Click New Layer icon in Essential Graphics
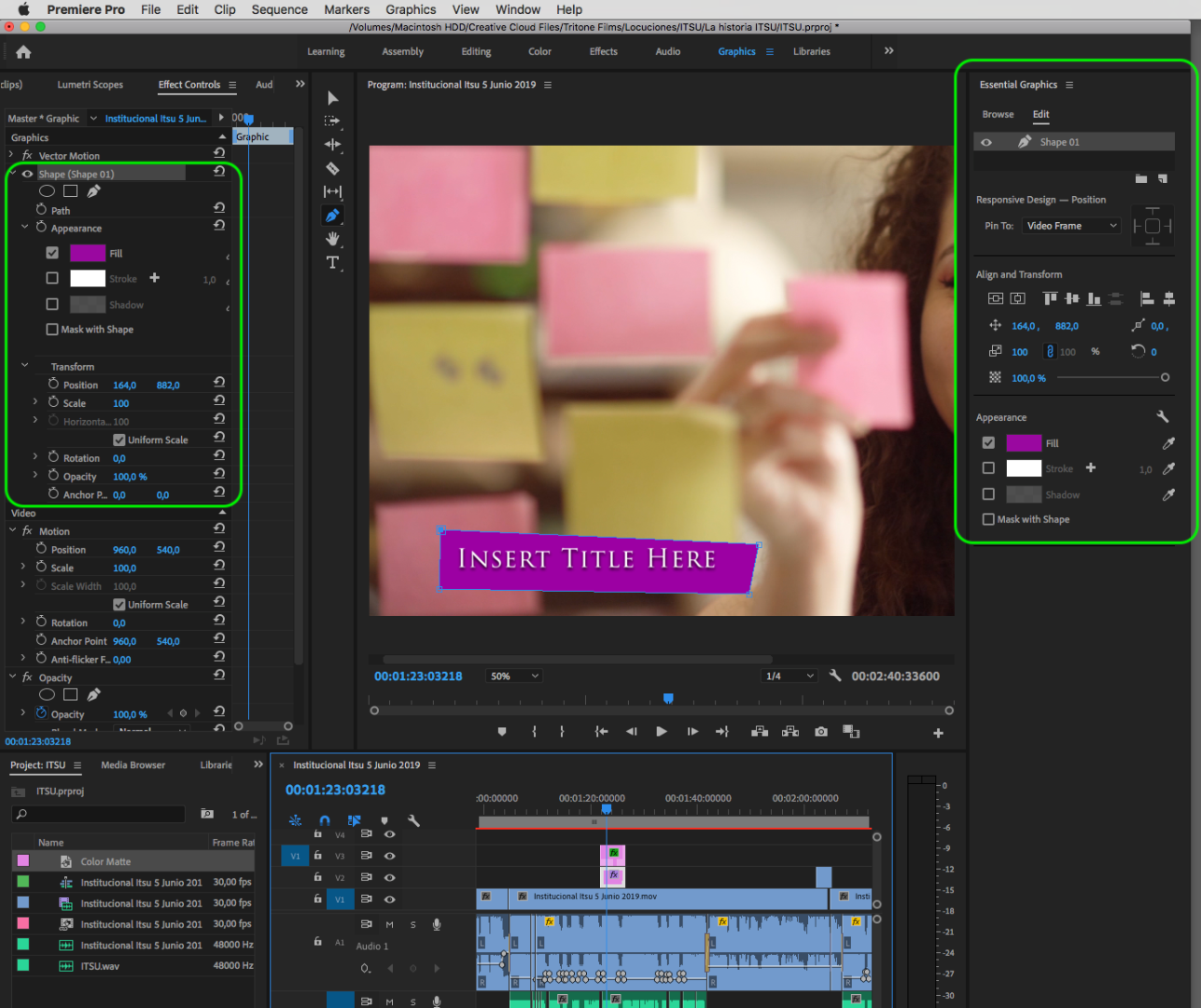This screenshot has height=1008, width=1201. pyautogui.click(x=1163, y=178)
